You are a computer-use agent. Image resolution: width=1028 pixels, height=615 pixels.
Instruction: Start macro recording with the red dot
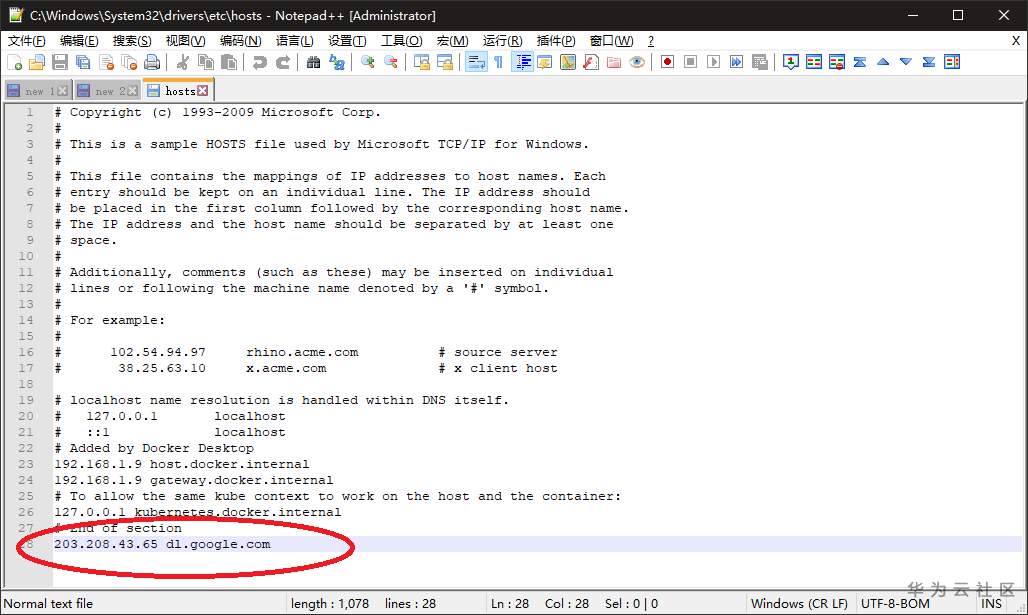click(x=667, y=62)
